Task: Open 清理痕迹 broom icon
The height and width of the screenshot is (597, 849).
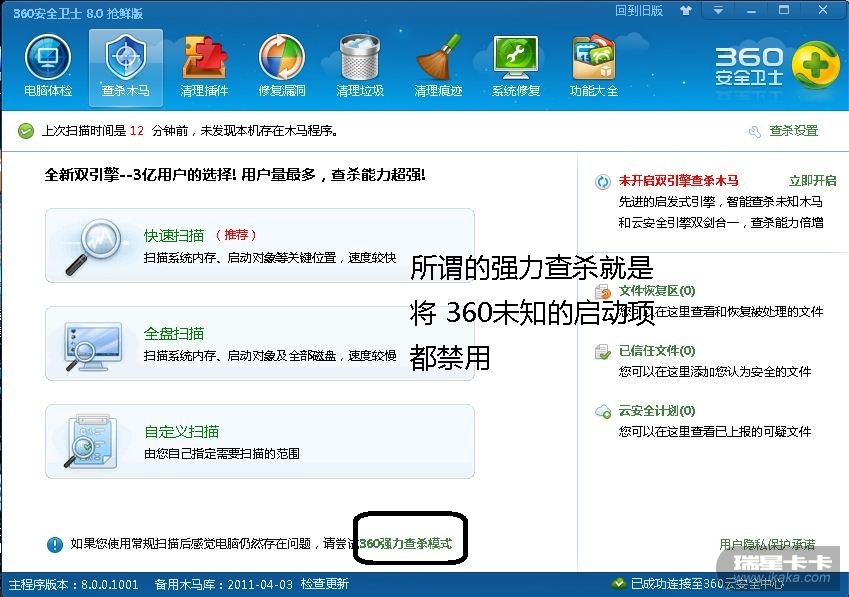Action: click(x=438, y=66)
